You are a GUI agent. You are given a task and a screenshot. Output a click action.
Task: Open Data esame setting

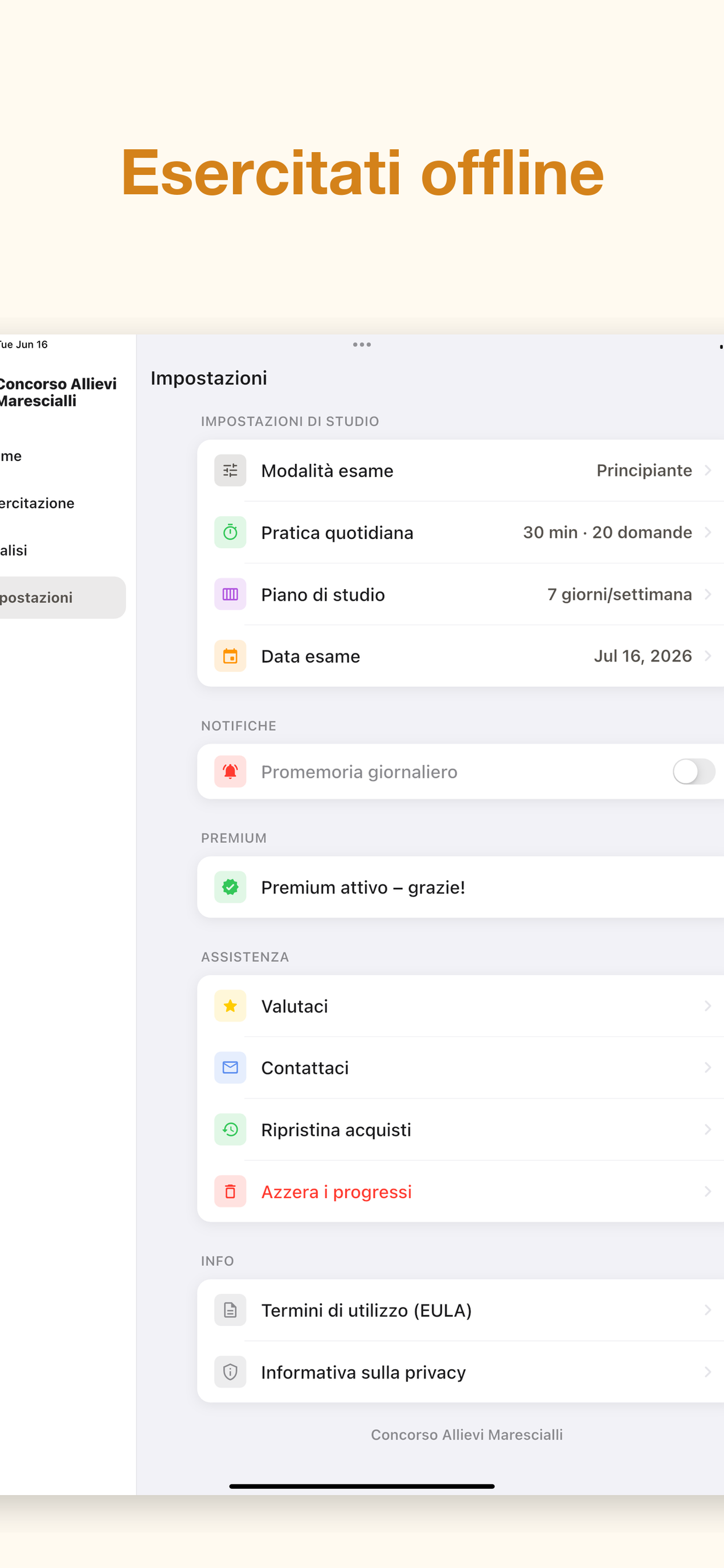pos(461,656)
